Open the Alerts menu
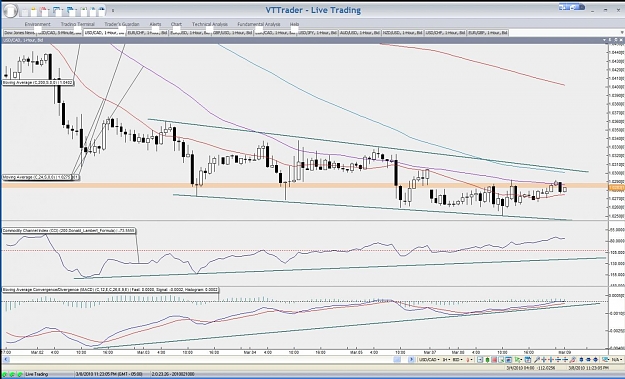Screen dimensions: 625x379 pyautogui.click(x=155, y=24)
